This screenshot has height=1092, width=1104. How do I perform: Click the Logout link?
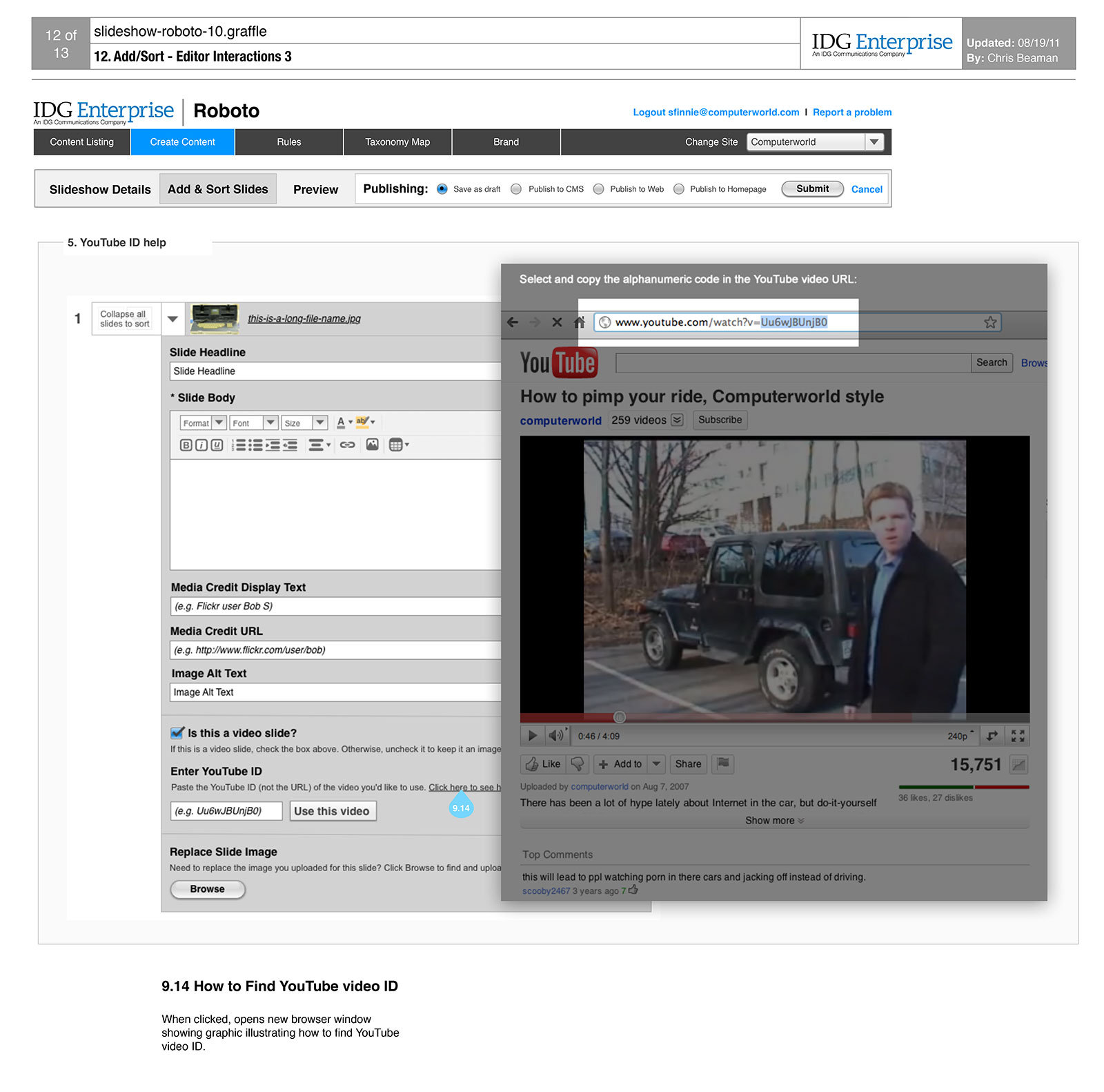click(x=716, y=112)
